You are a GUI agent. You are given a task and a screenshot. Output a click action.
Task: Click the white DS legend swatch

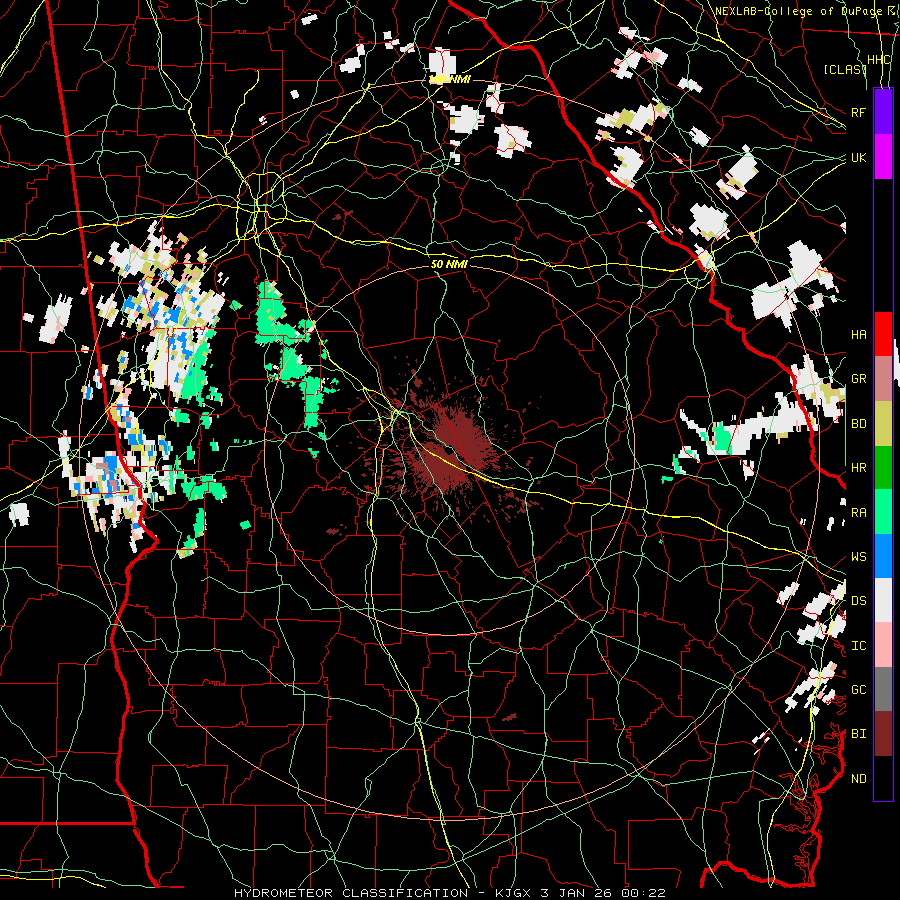click(883, 600)
